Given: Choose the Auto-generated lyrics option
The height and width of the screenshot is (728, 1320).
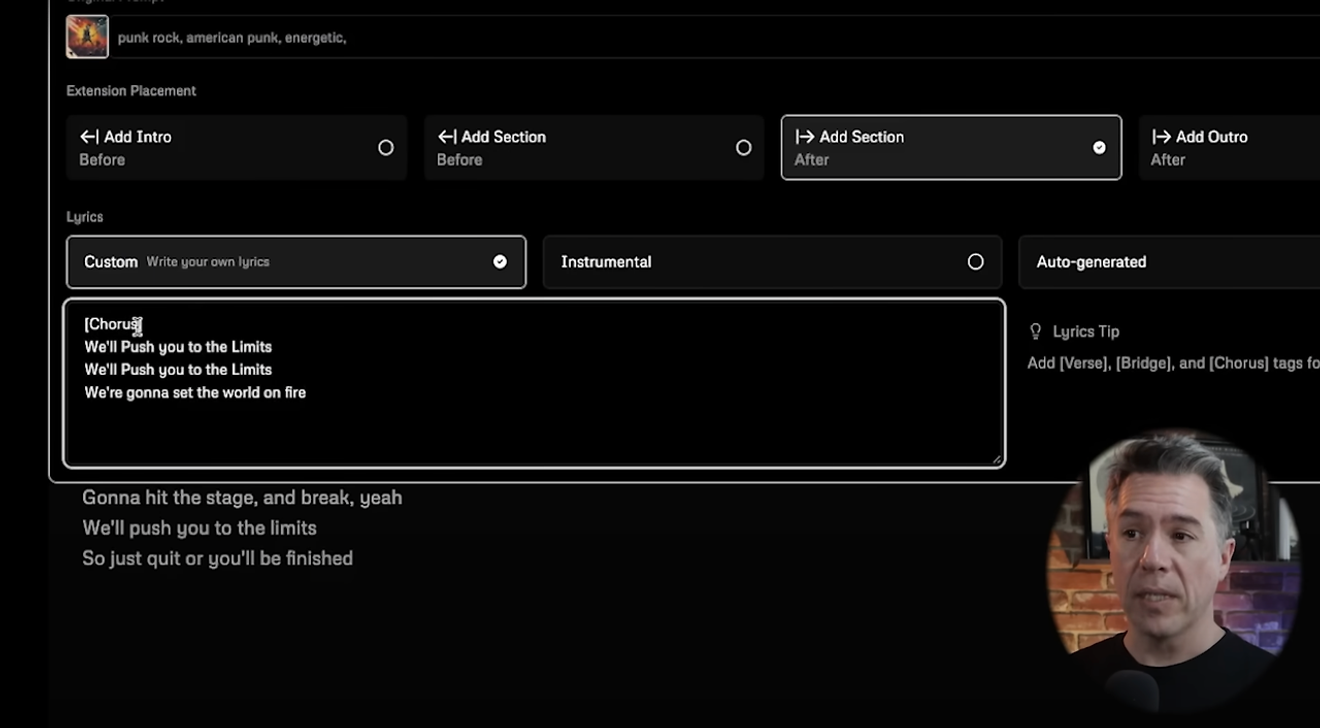Looking at the screenshot, I should 1169,262.
